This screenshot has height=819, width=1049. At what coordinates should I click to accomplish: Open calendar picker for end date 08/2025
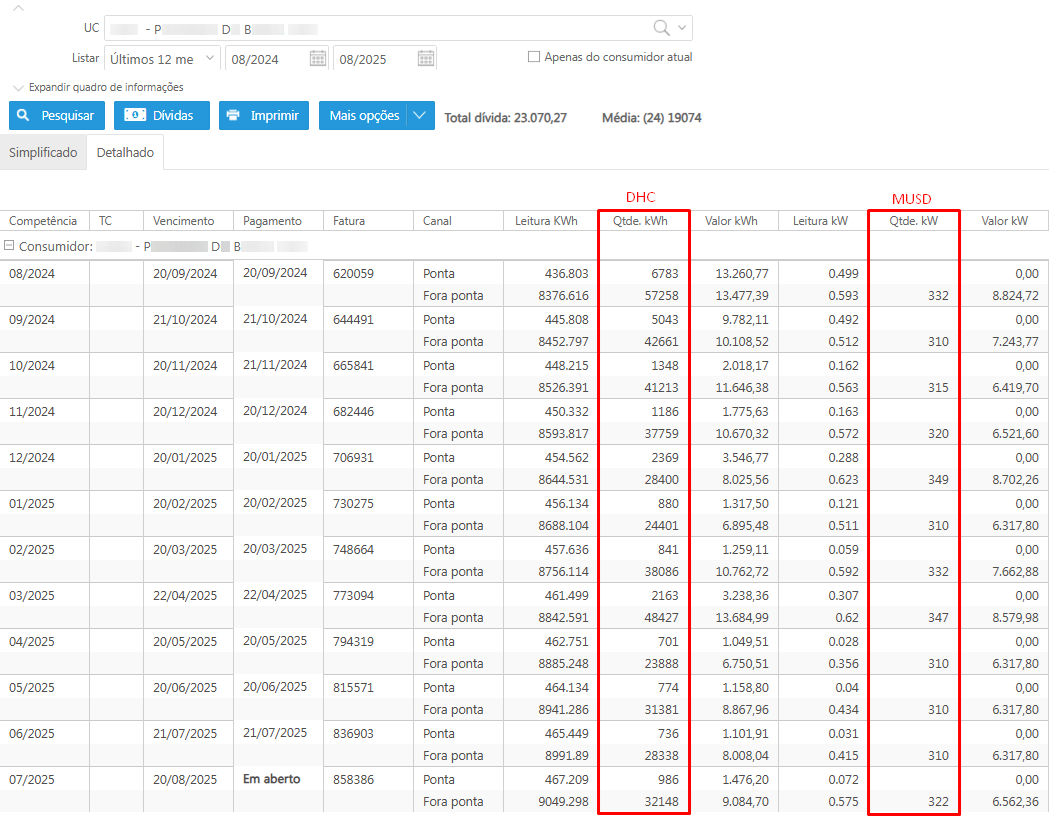pos(425,59)
